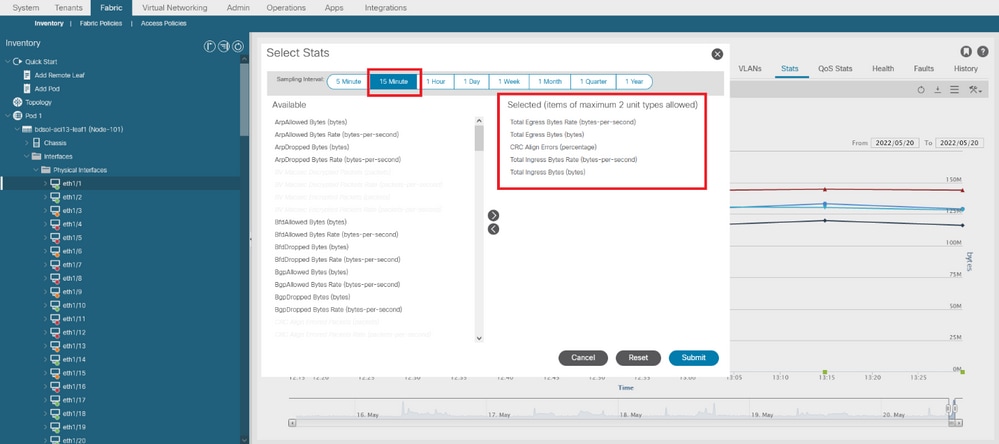Select the 15 Minute sampling interval
This screenshot has width=999, height=444.
click(394, 82)
